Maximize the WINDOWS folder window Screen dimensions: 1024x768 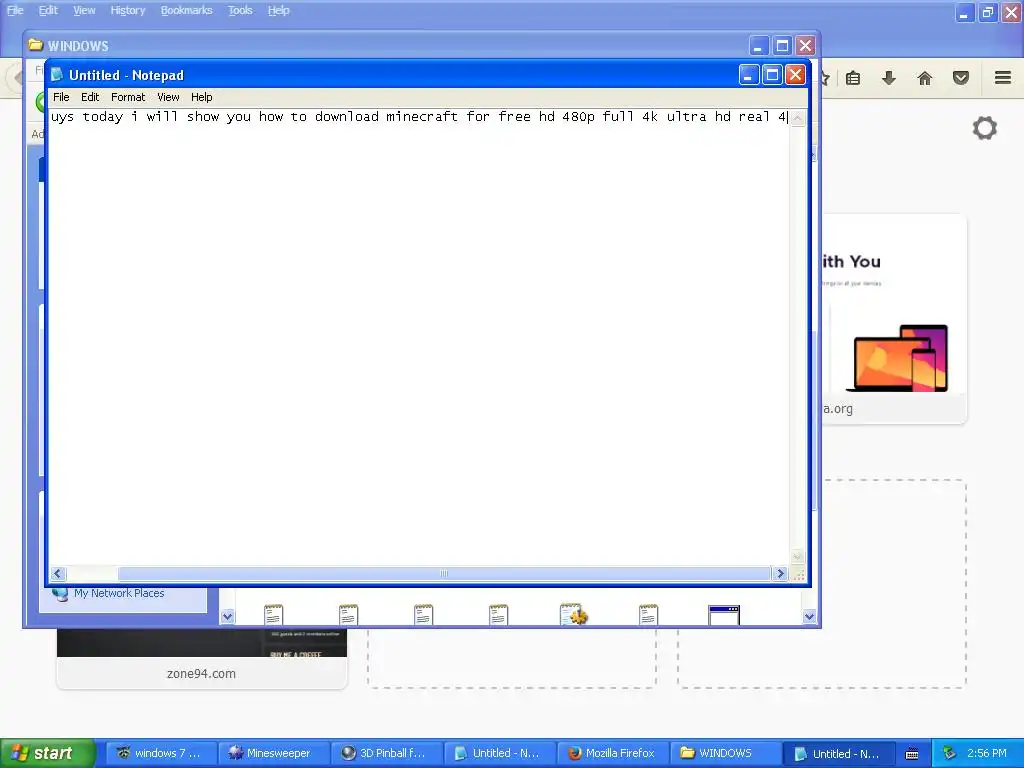(x=782, y=45)
